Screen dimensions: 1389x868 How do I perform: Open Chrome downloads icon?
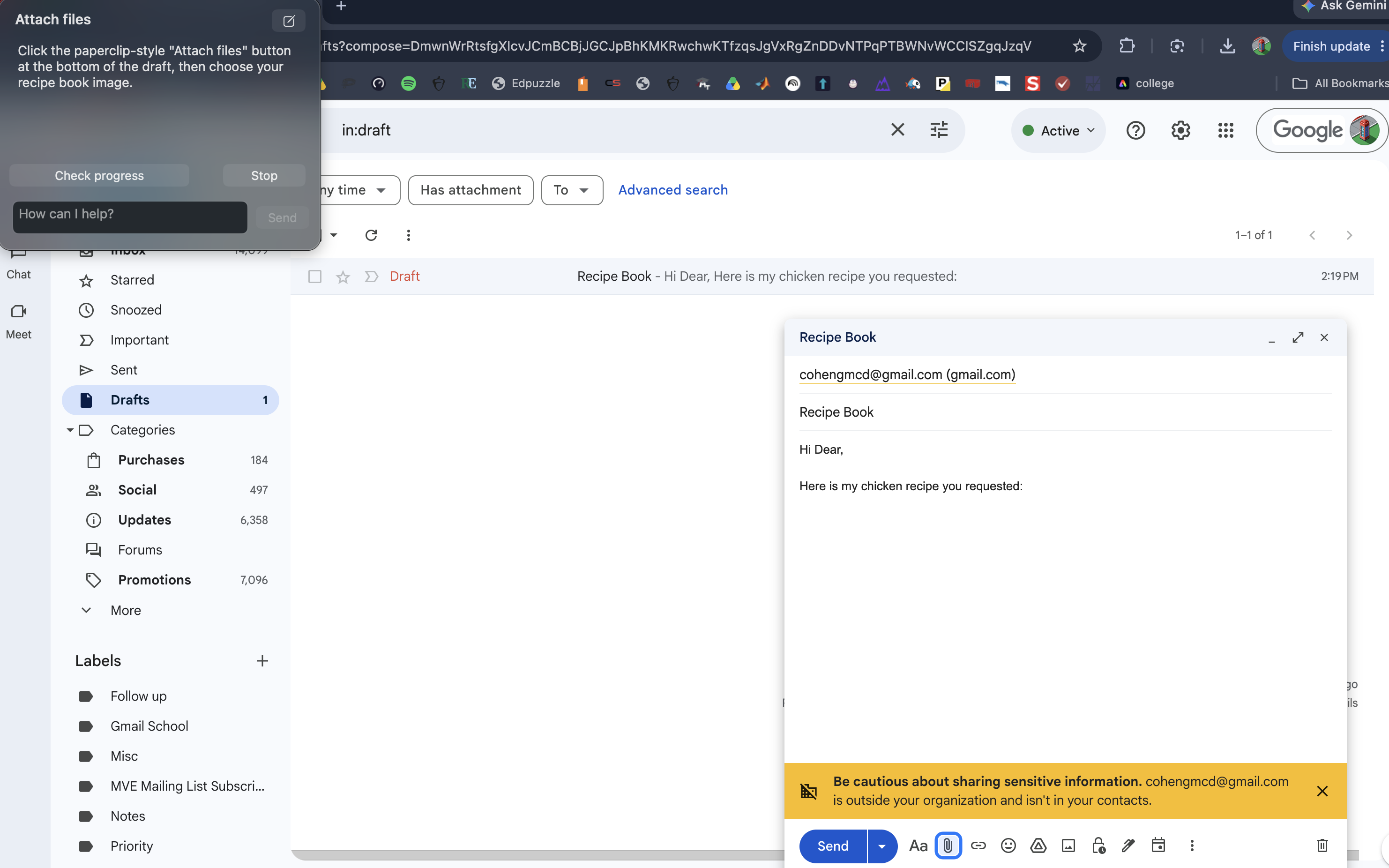1227,46
